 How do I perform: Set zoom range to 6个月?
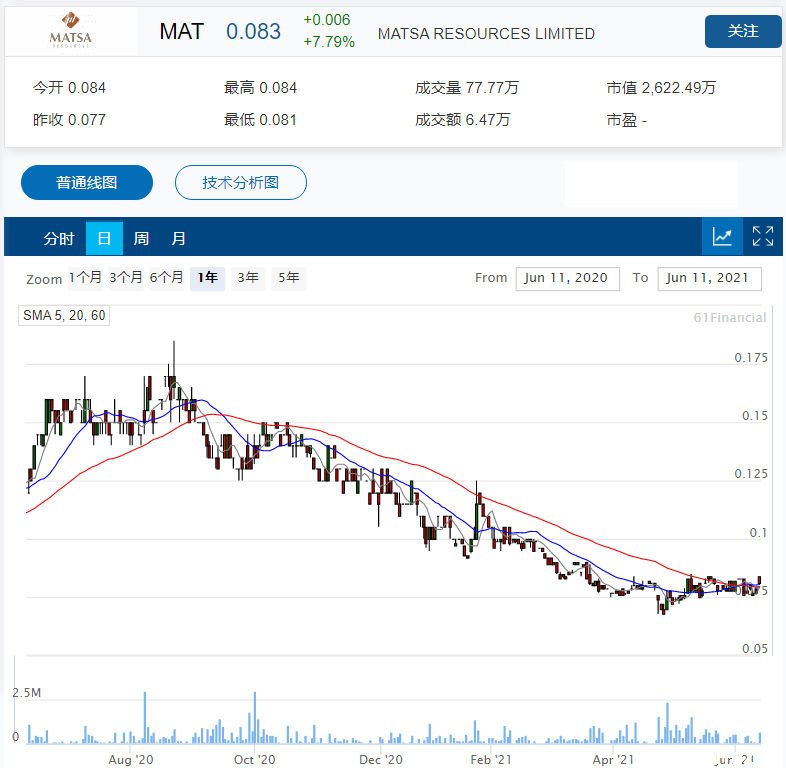click(x=166, y=278)
